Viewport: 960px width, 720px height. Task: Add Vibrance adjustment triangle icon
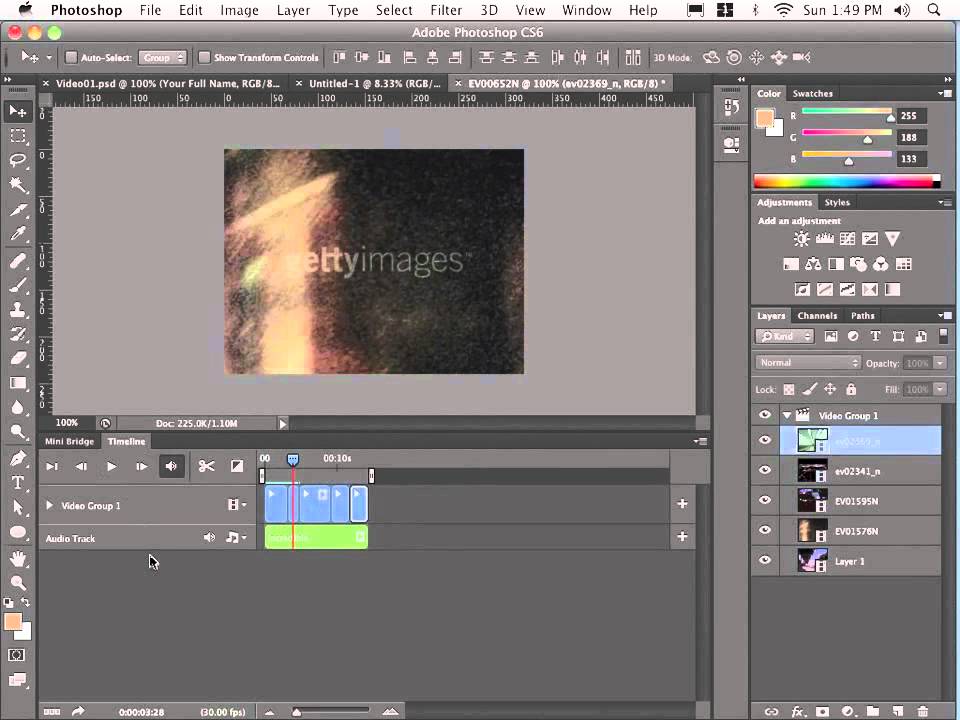click(893, 239)
